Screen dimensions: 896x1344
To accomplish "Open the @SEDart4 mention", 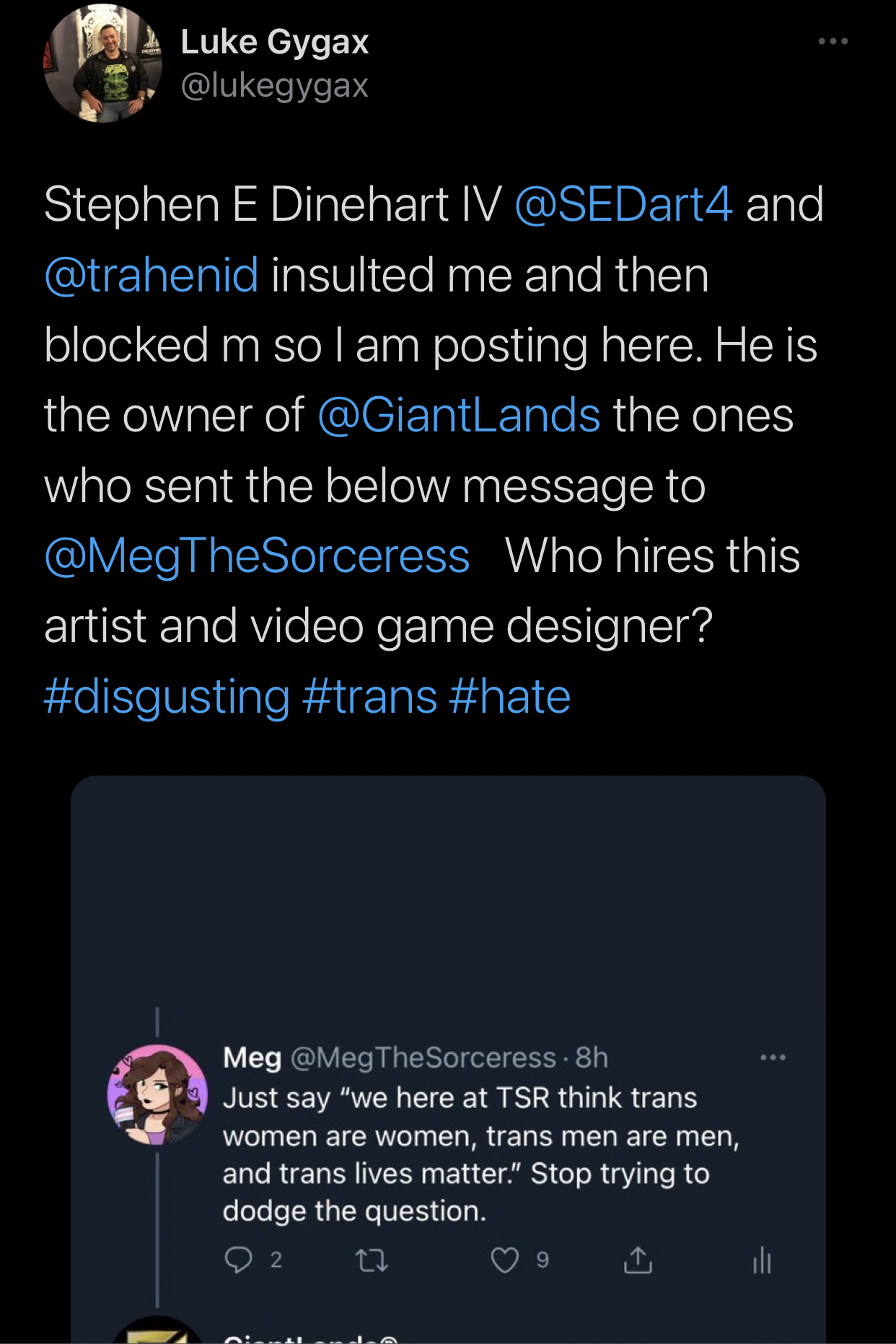I will coord(624,204).
